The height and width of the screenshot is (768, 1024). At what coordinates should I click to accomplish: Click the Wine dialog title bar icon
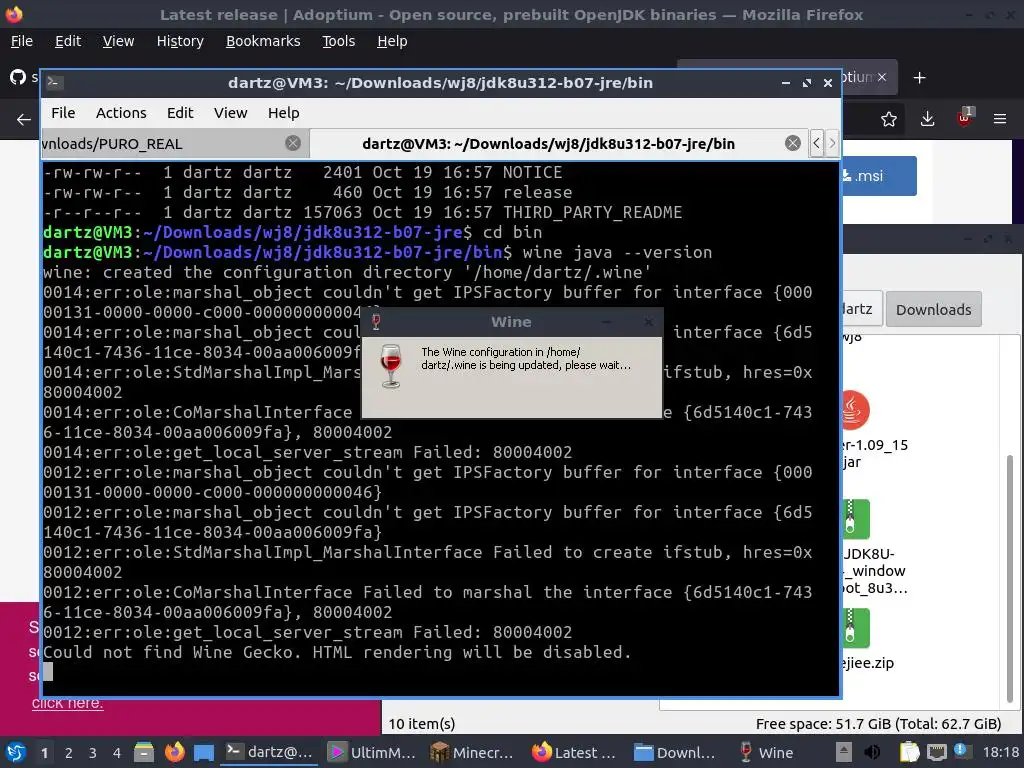tap(376, 321)
